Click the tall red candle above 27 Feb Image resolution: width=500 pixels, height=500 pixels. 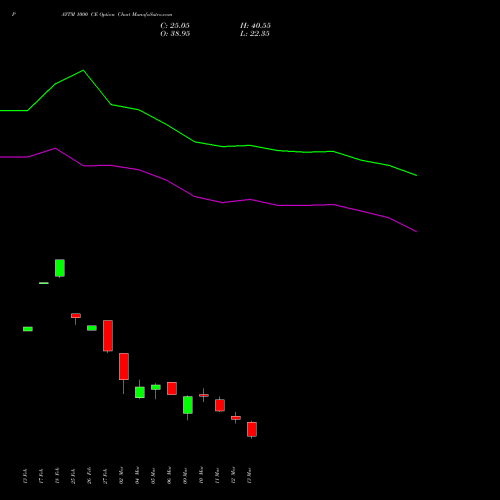click(108, 336)
